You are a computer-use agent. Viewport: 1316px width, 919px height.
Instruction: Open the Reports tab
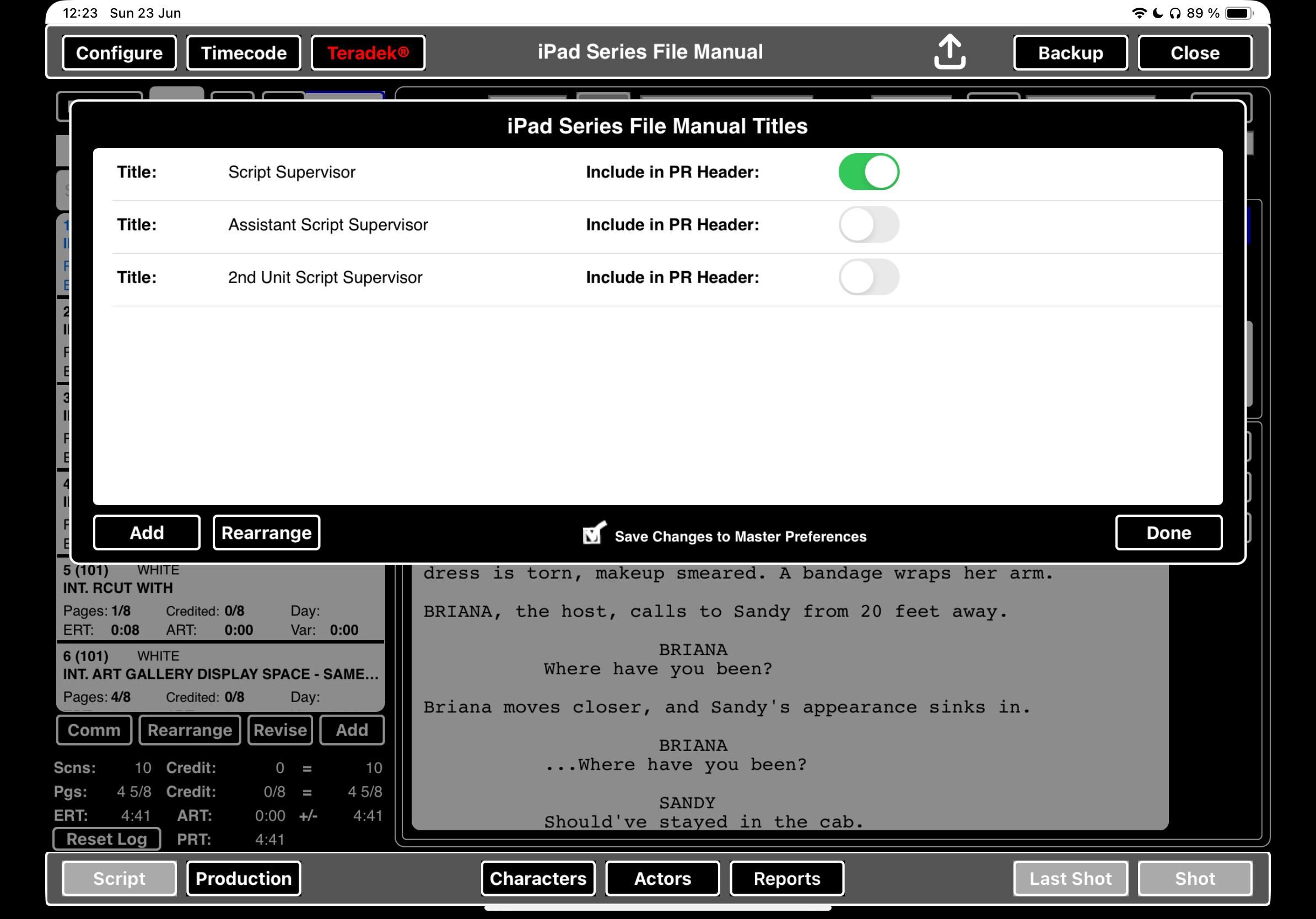click(786, 878)
